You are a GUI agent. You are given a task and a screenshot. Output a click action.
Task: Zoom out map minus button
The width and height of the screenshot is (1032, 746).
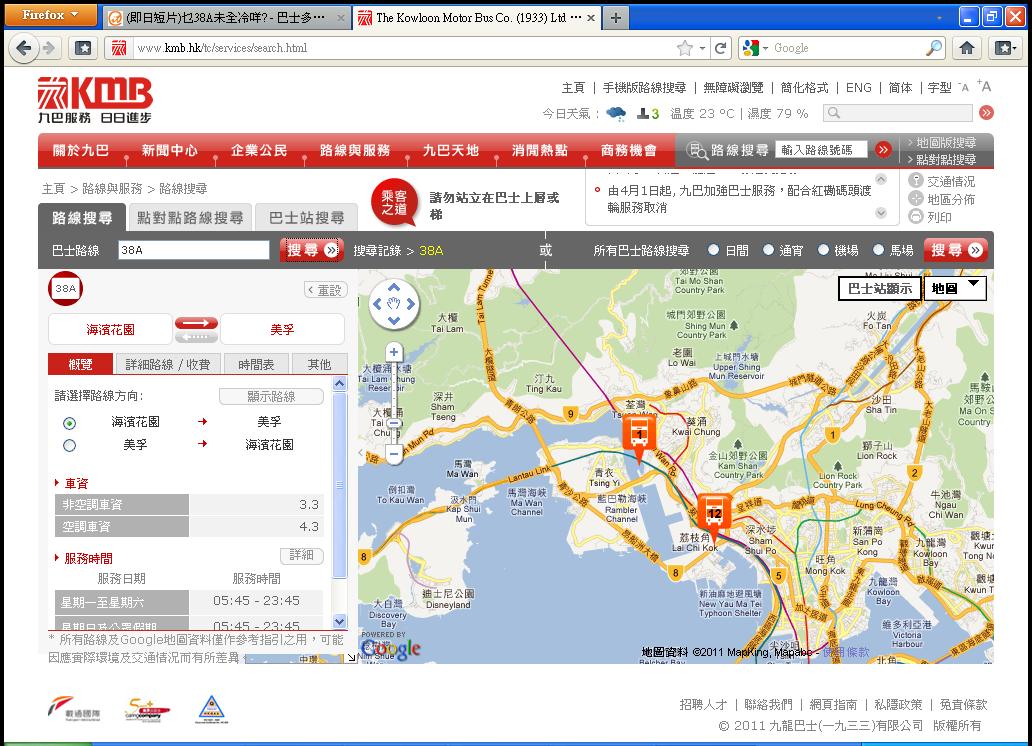coord(394,454)
